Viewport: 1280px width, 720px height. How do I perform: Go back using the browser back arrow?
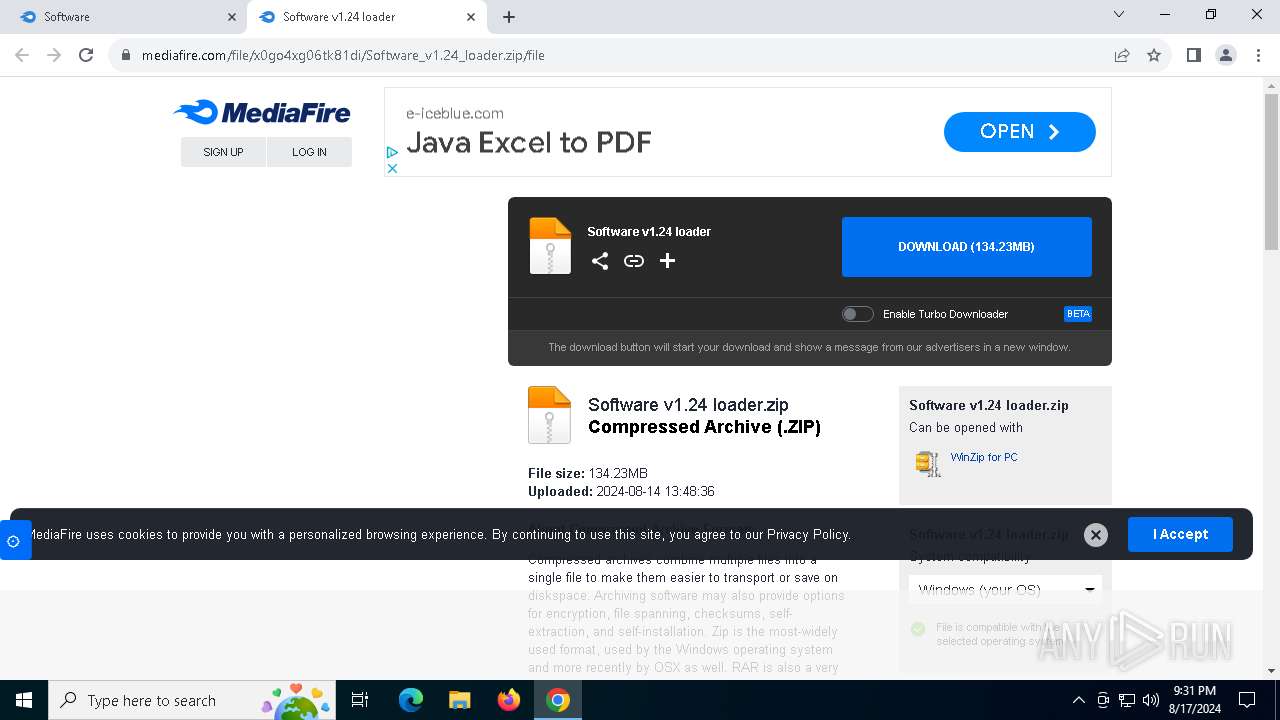pyautogui.click(x=22, y=55)
